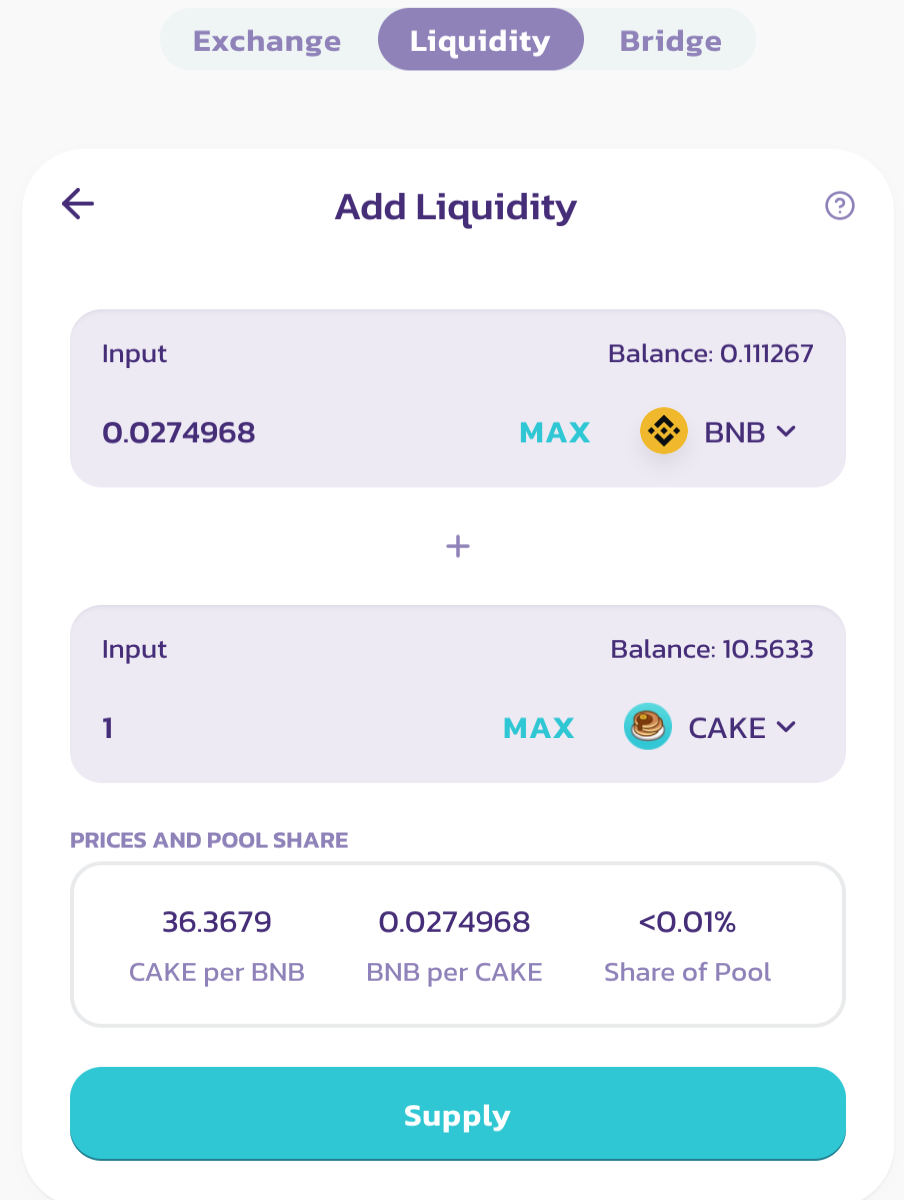Image resolution: width=904 pixels, height=1200 pixels.
Task: Switch to the Exchange tab
Action: pos(267,41)
